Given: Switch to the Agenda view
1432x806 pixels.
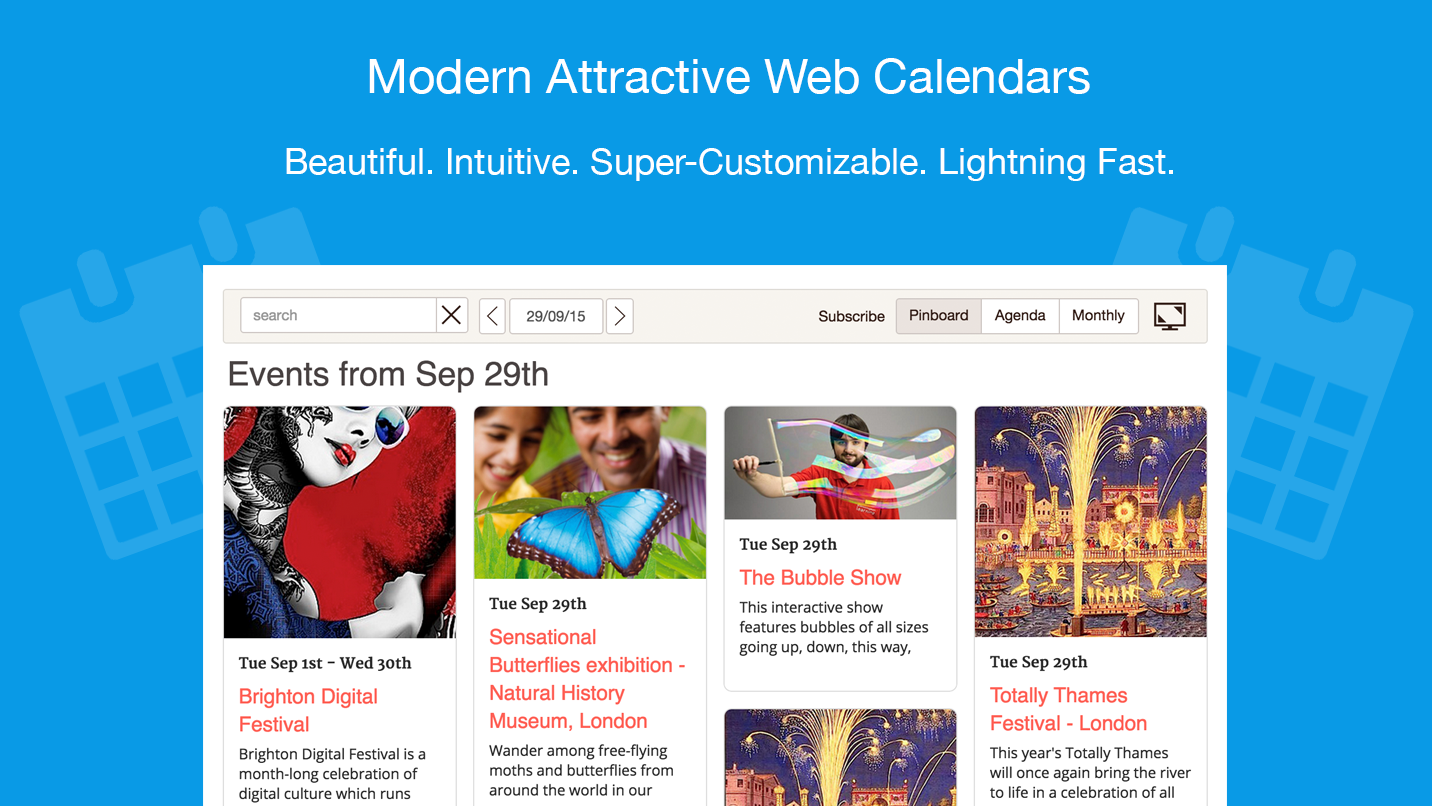Looking at the screenshot, I should (1019, 315).
